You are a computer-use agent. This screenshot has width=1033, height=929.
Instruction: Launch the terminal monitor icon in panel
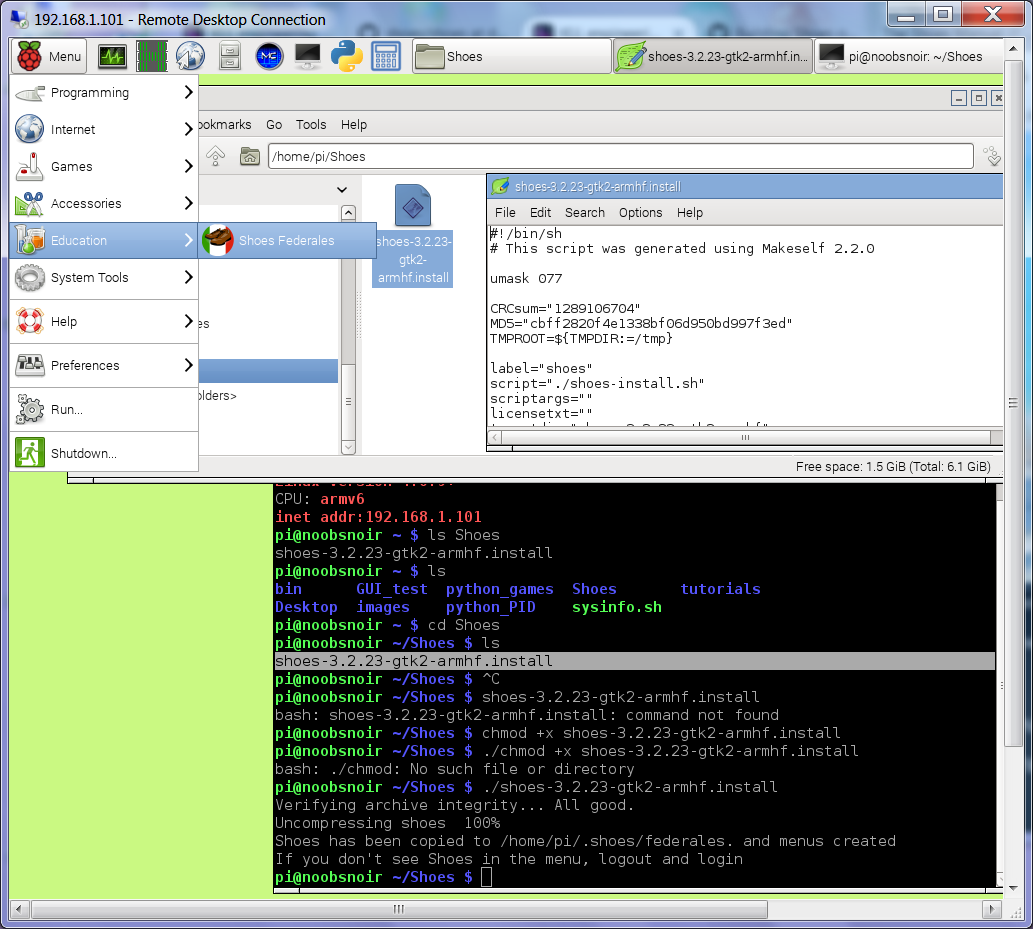(x=308, y=57)
